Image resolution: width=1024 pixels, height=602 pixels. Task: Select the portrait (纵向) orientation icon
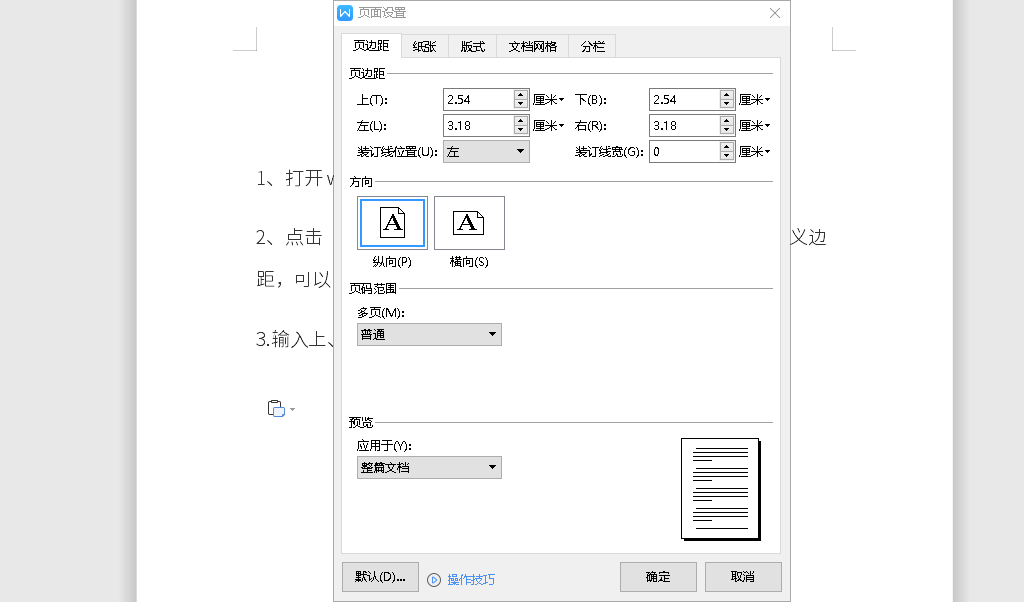click(x=392, y=222)
